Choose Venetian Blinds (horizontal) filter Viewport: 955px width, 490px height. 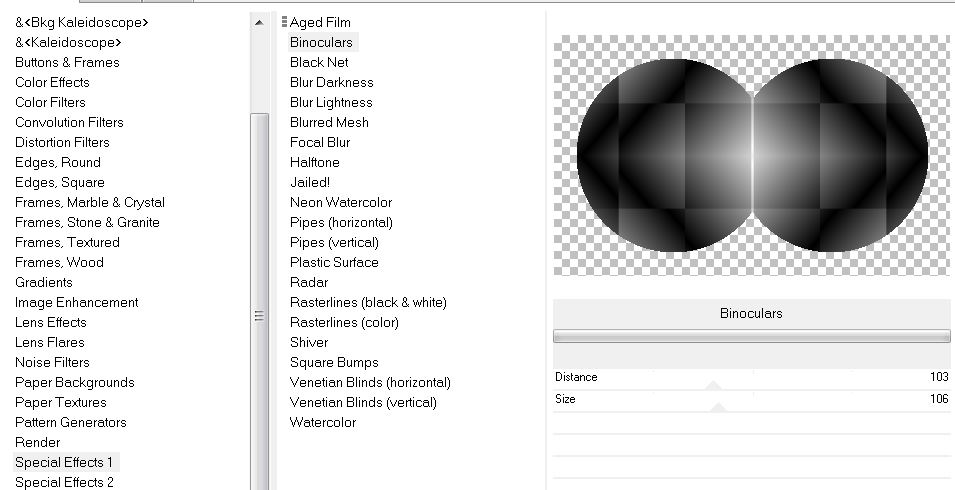(370, 383)
